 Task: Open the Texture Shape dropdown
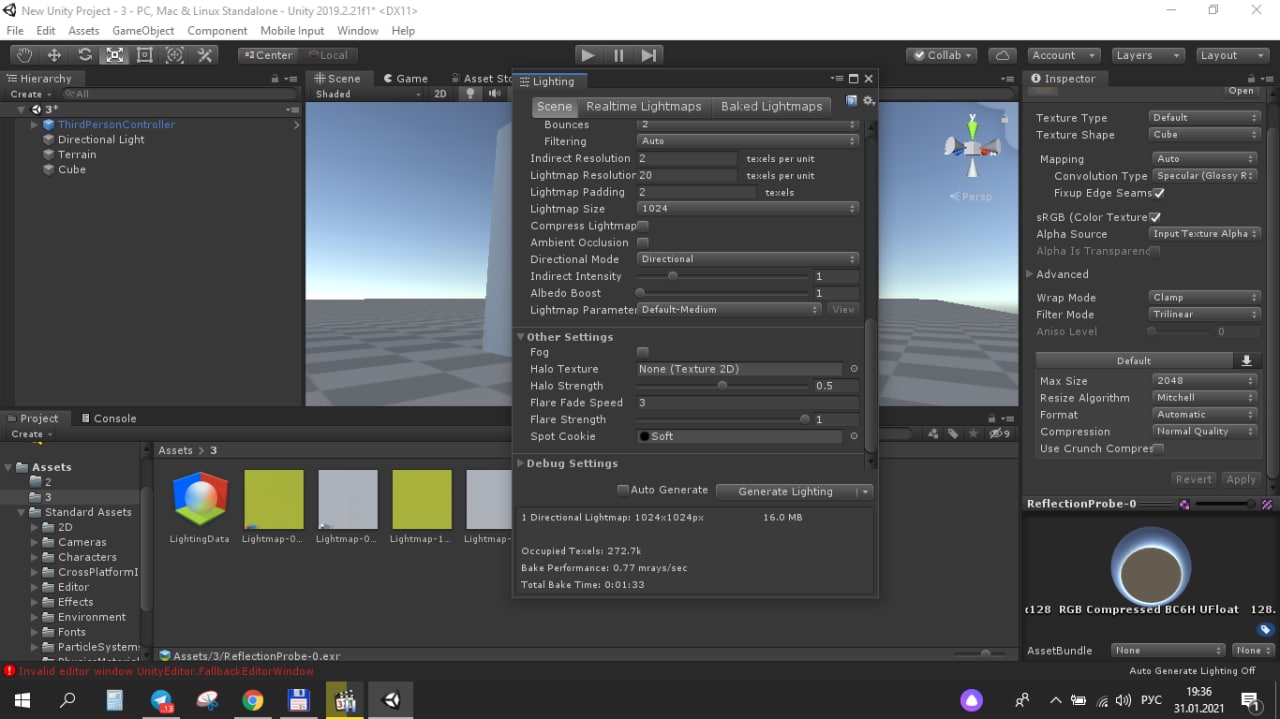[x=1204, y=135]
